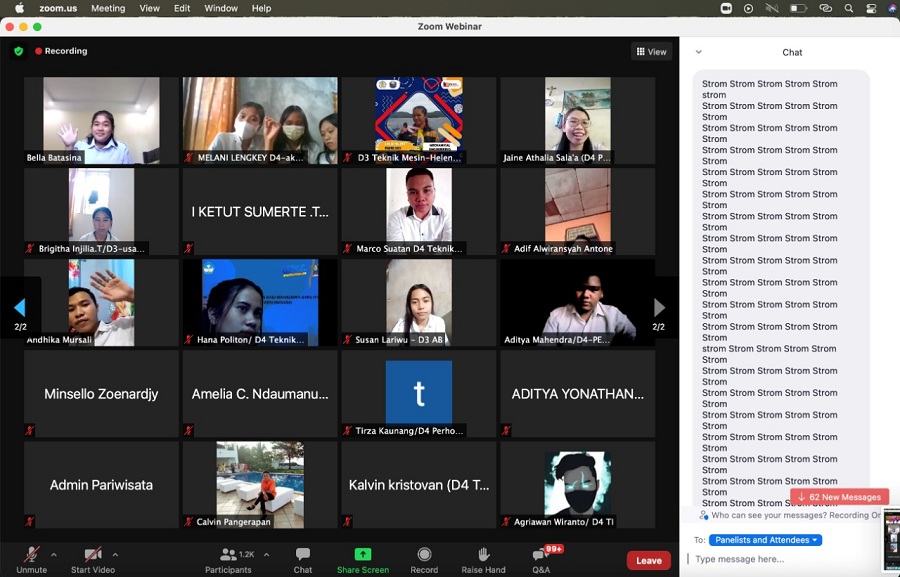Click the Share Screen icon
Viewport: 900px width, 577px height.
(x=362, y=555)
